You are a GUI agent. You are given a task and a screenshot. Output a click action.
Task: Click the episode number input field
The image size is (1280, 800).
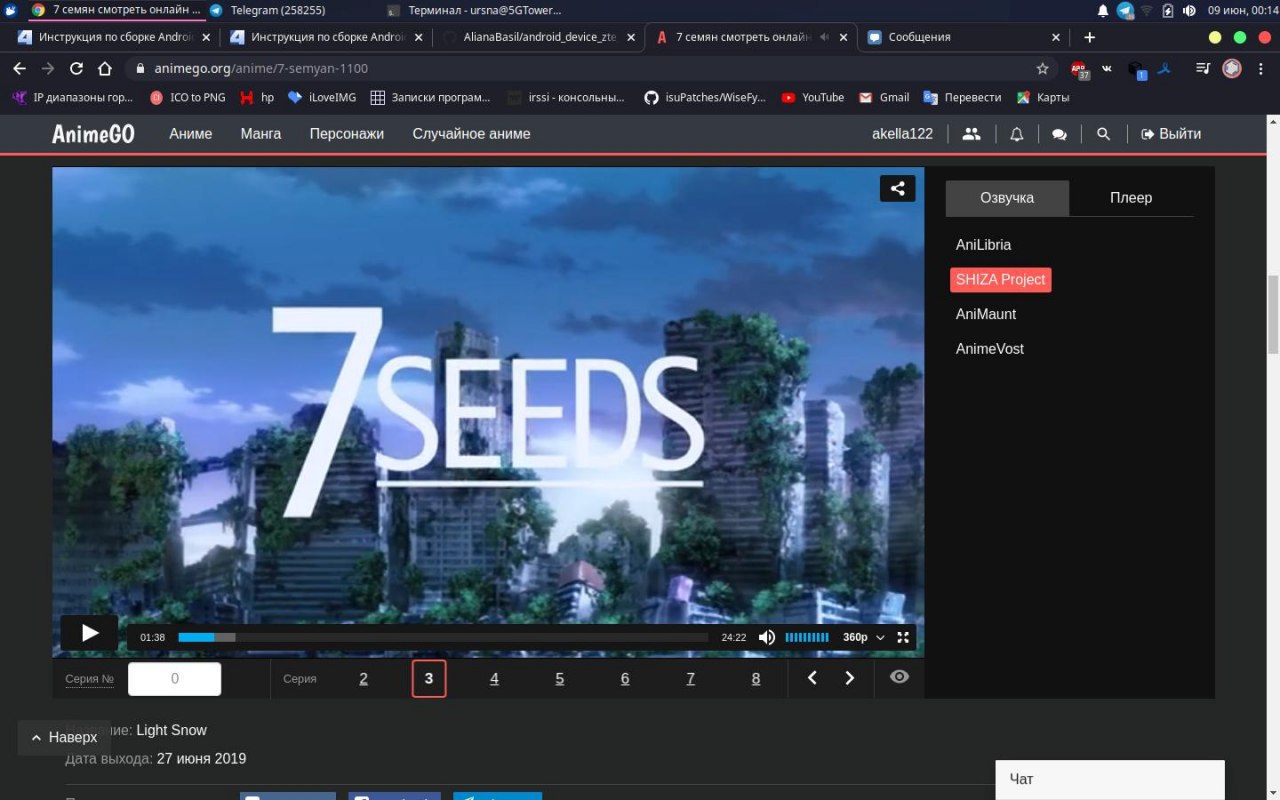[174, 678]
